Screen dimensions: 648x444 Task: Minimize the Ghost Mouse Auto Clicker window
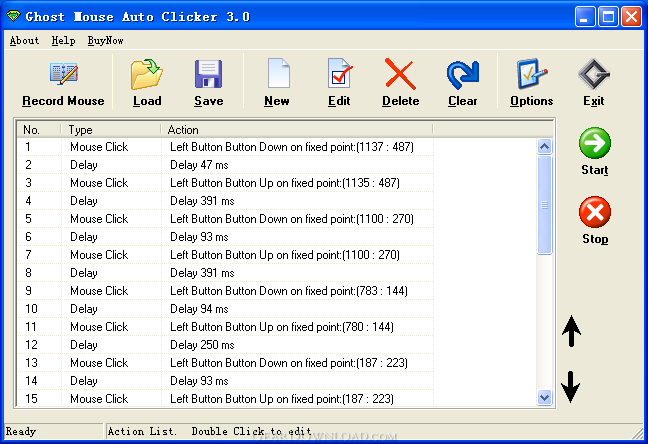585,17
